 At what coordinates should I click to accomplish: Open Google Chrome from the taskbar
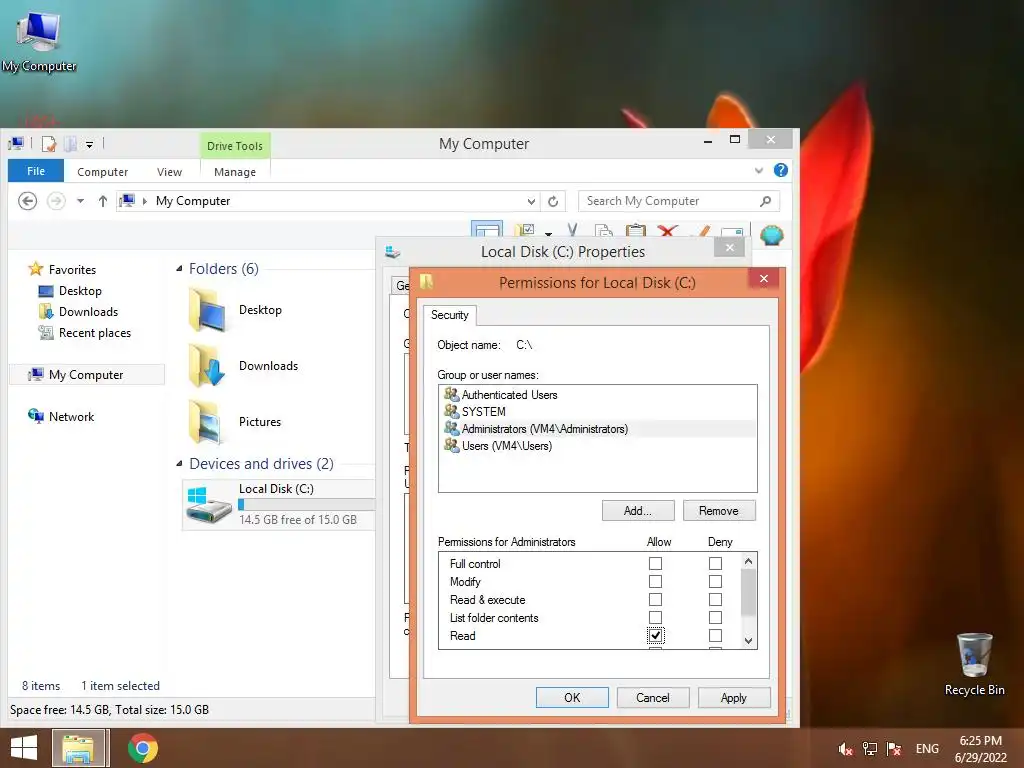[x=143, y=748]
